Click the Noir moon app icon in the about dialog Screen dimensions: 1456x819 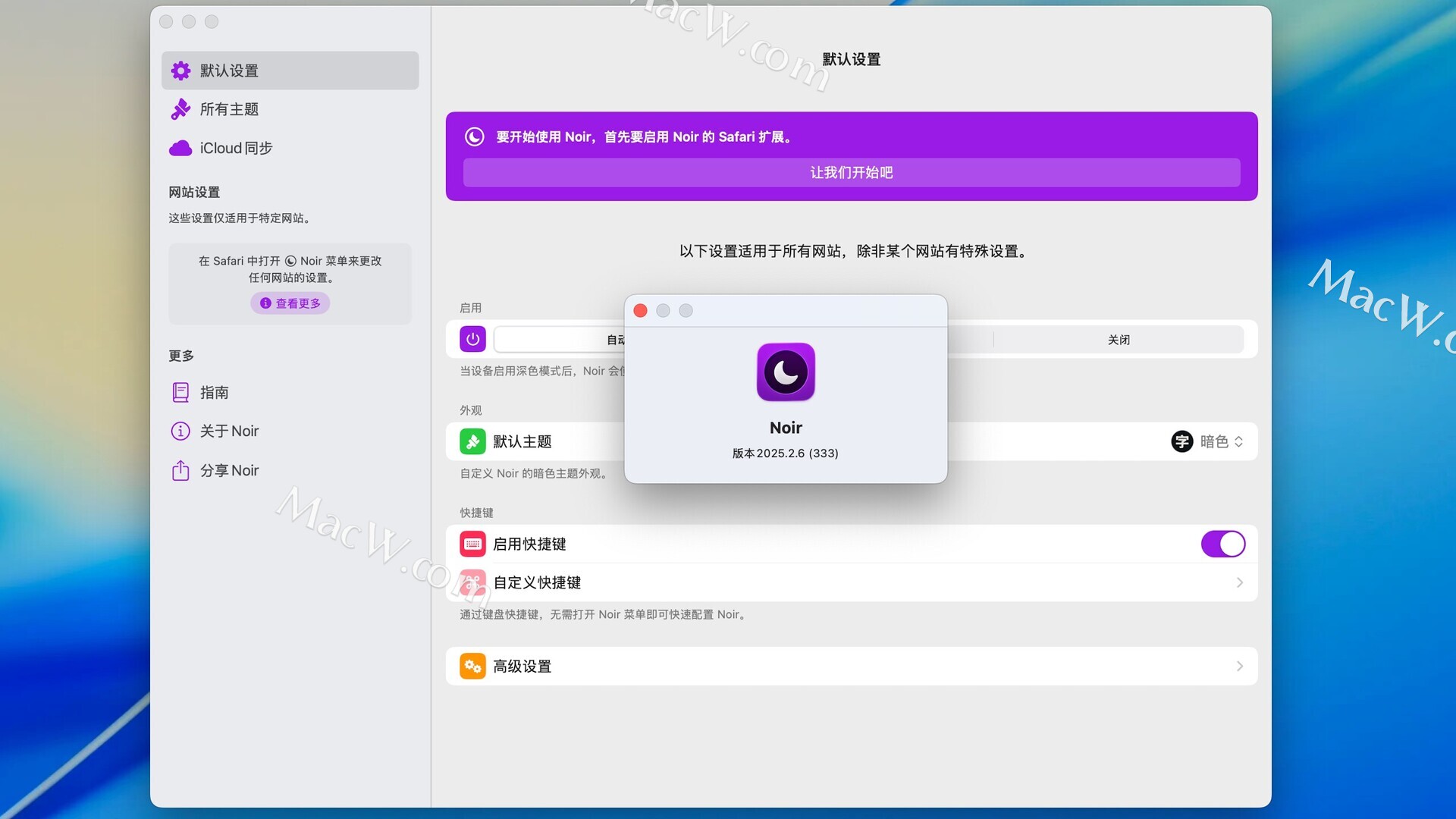pyautogui.click(x=786, y=372)
